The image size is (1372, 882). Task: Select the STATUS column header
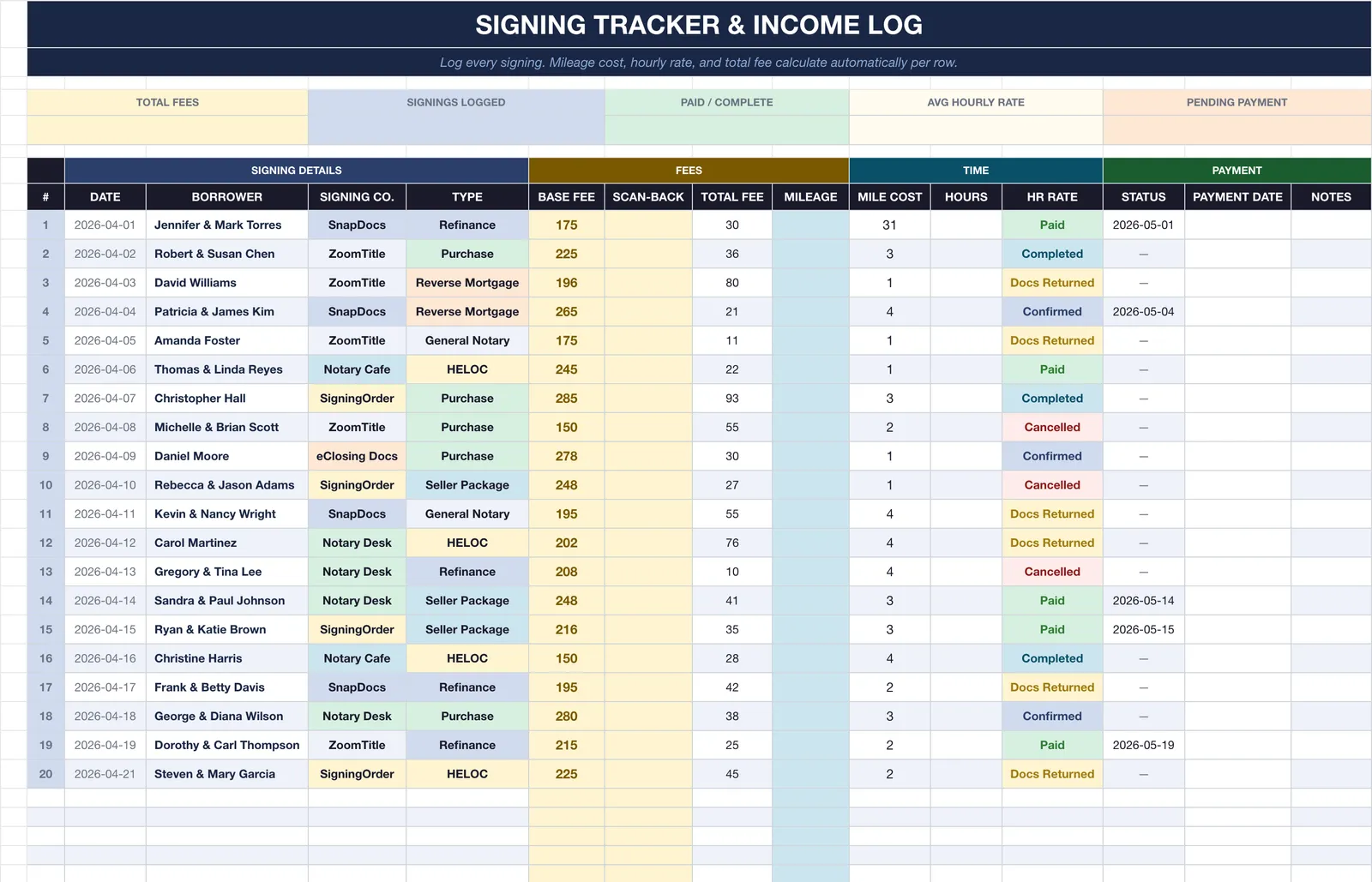click(x=1144, y=197)
